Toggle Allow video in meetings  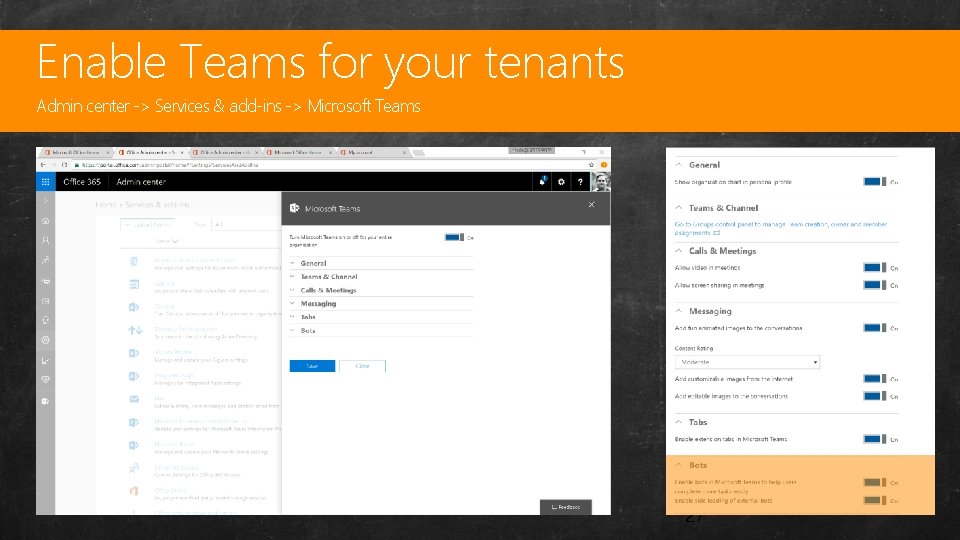point(875,268)
